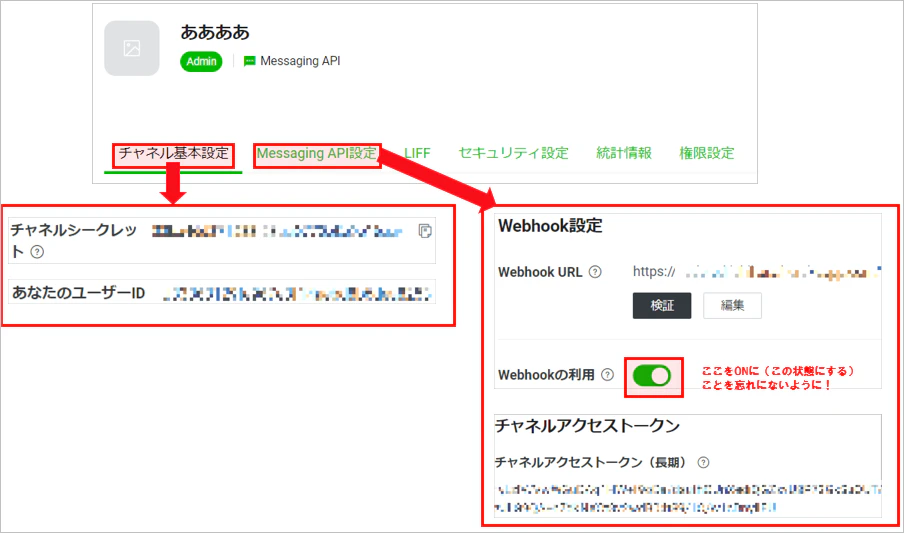Click help icon beside Webhookの利用
This screenshot has height=533, width=904.
tap(607, 375)
